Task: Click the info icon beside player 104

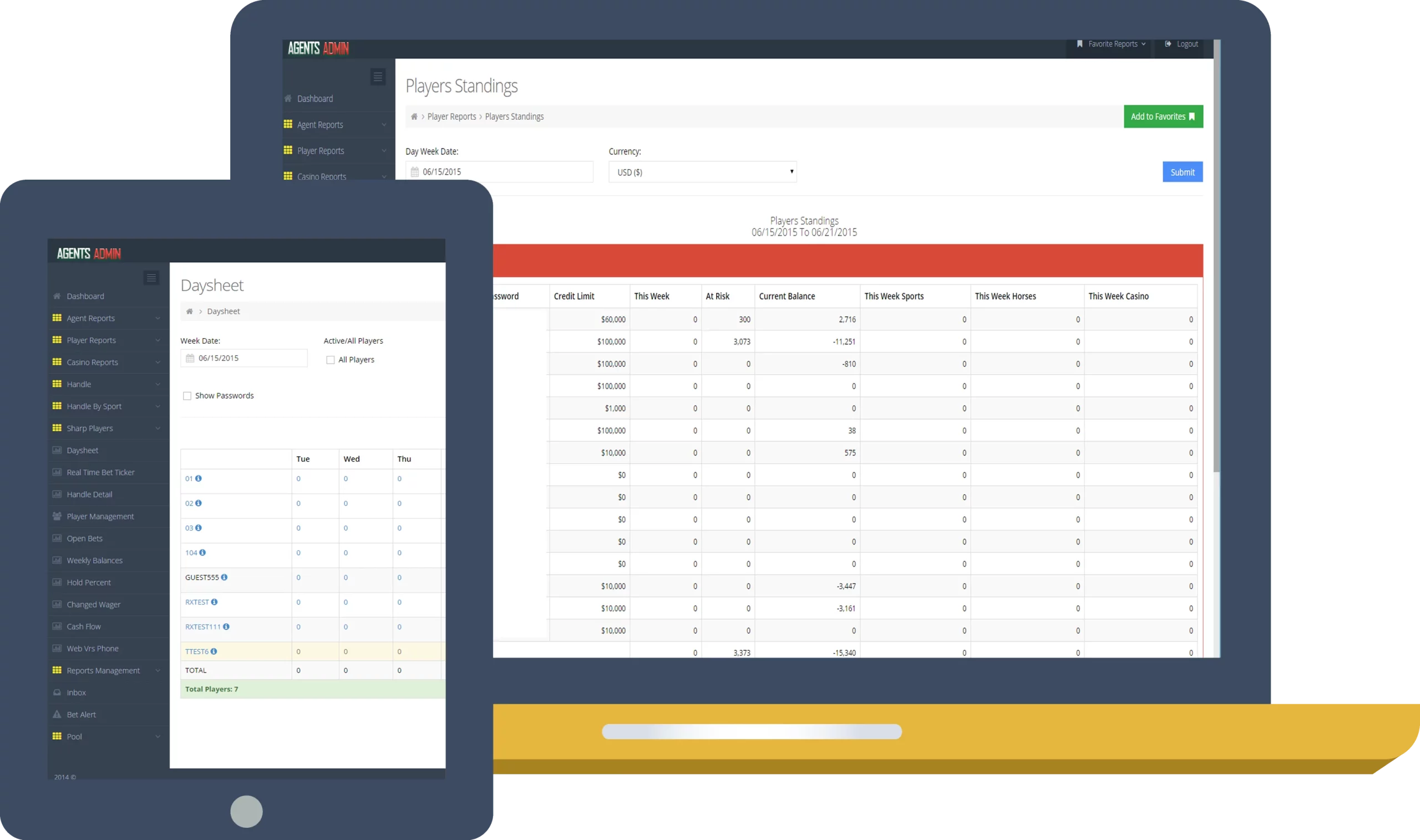Action: (x=202, y=552)
